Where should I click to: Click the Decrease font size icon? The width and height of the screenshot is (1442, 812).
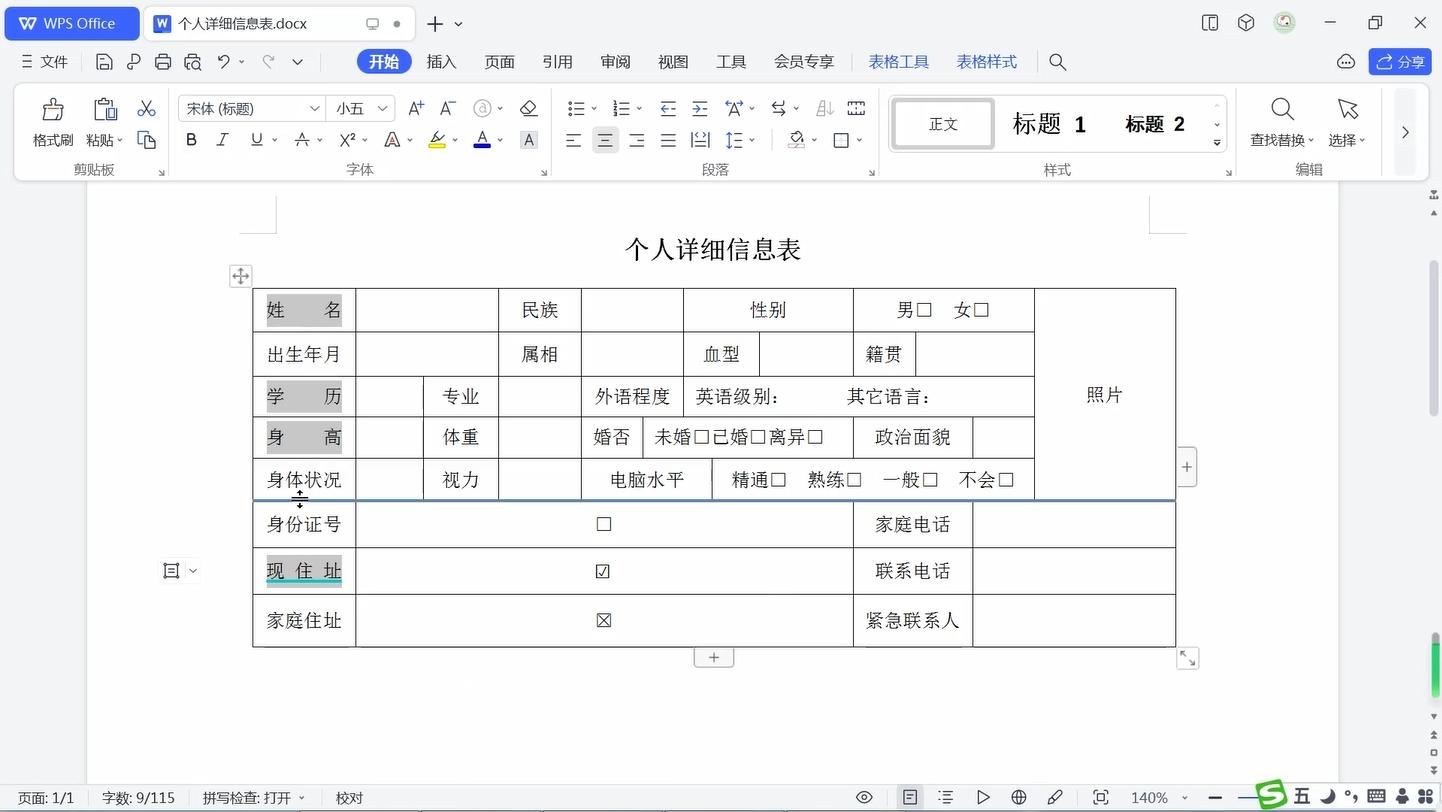click(448, 108)
